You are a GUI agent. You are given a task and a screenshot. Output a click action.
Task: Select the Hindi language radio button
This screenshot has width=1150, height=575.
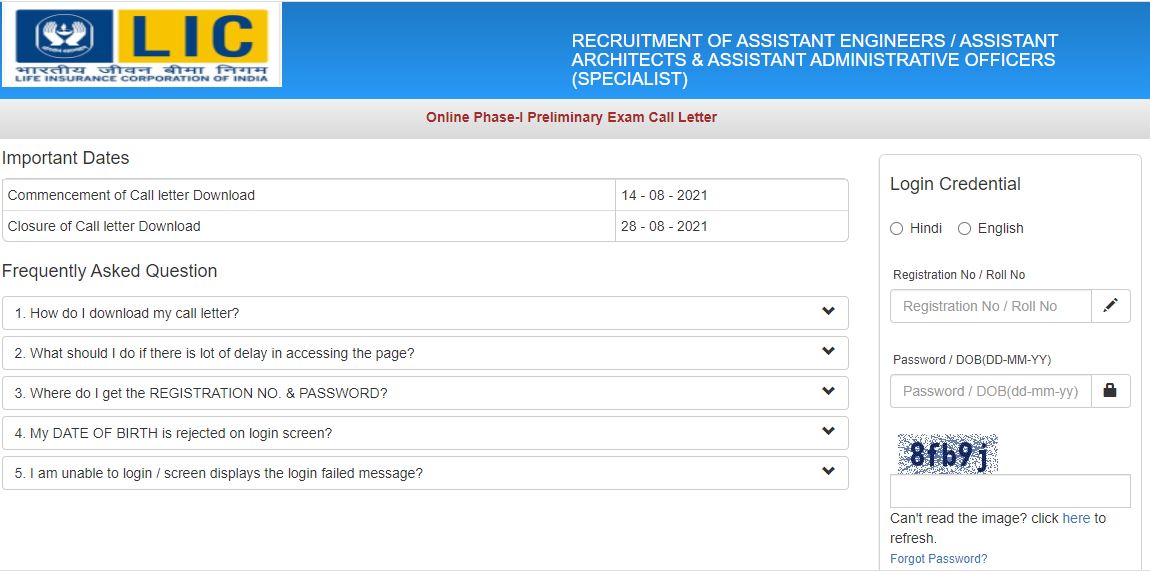point(897,228)
